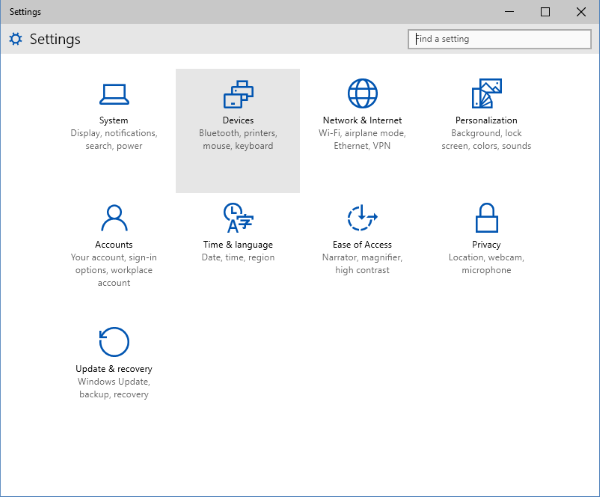Click the 'Devices' label
The image size is (600, 497).
(238, 121)
